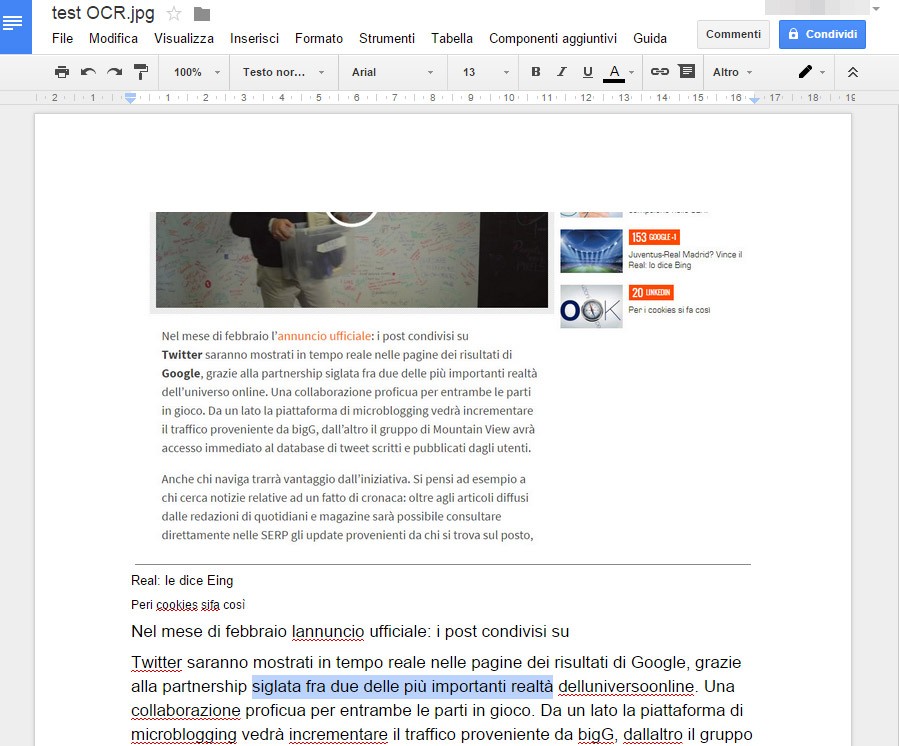The height and width of the screenshot is (746, 899).
Task: Open the insert link icon
Action: pyautogui.click(x=660, y=72)
